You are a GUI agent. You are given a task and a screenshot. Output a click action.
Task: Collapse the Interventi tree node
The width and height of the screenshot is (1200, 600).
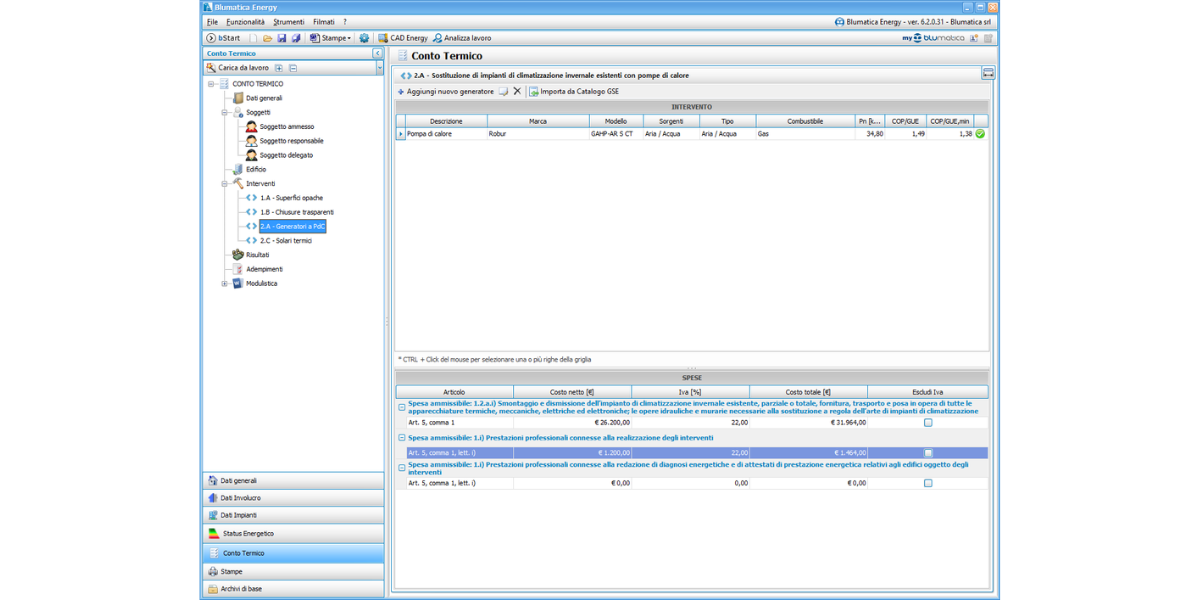[225, 184]
